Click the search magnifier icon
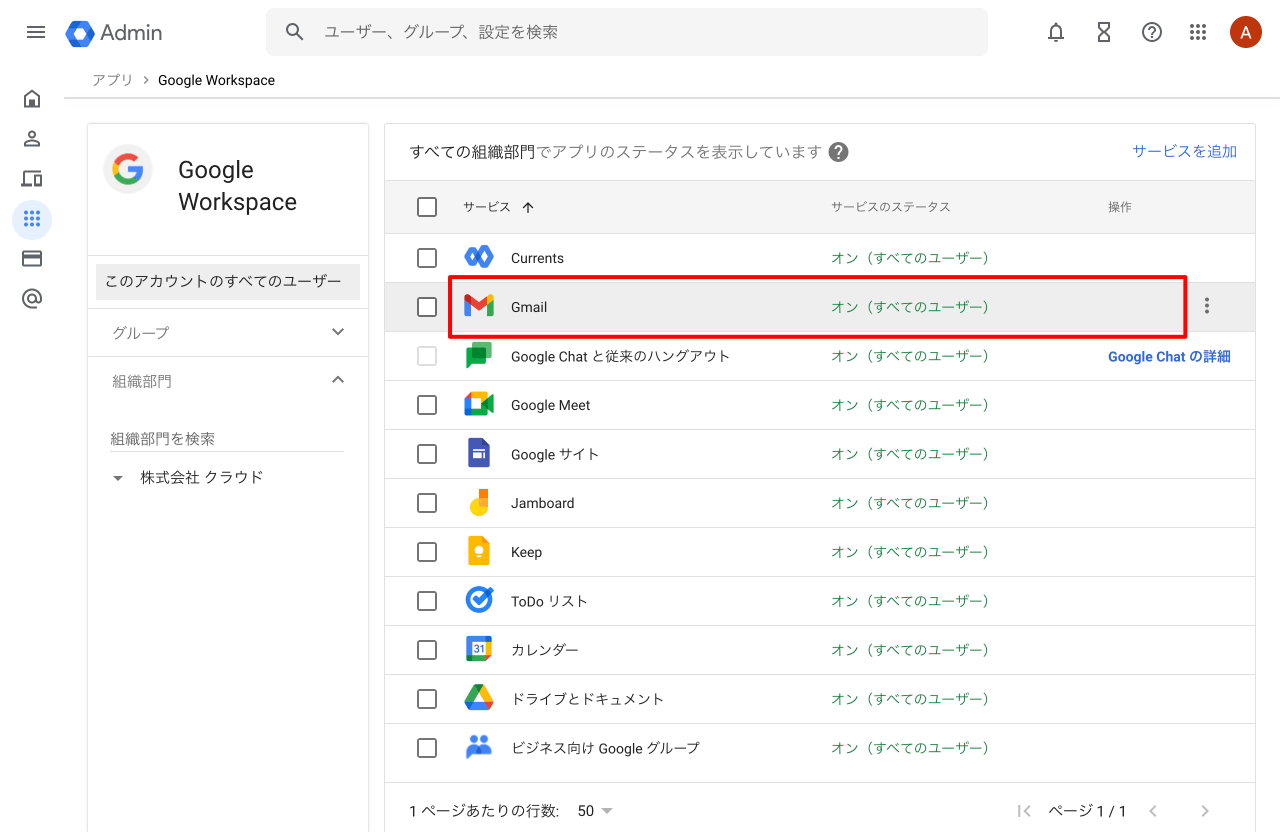Viewport: 1280px width, 832px height. tap(294, 32)
